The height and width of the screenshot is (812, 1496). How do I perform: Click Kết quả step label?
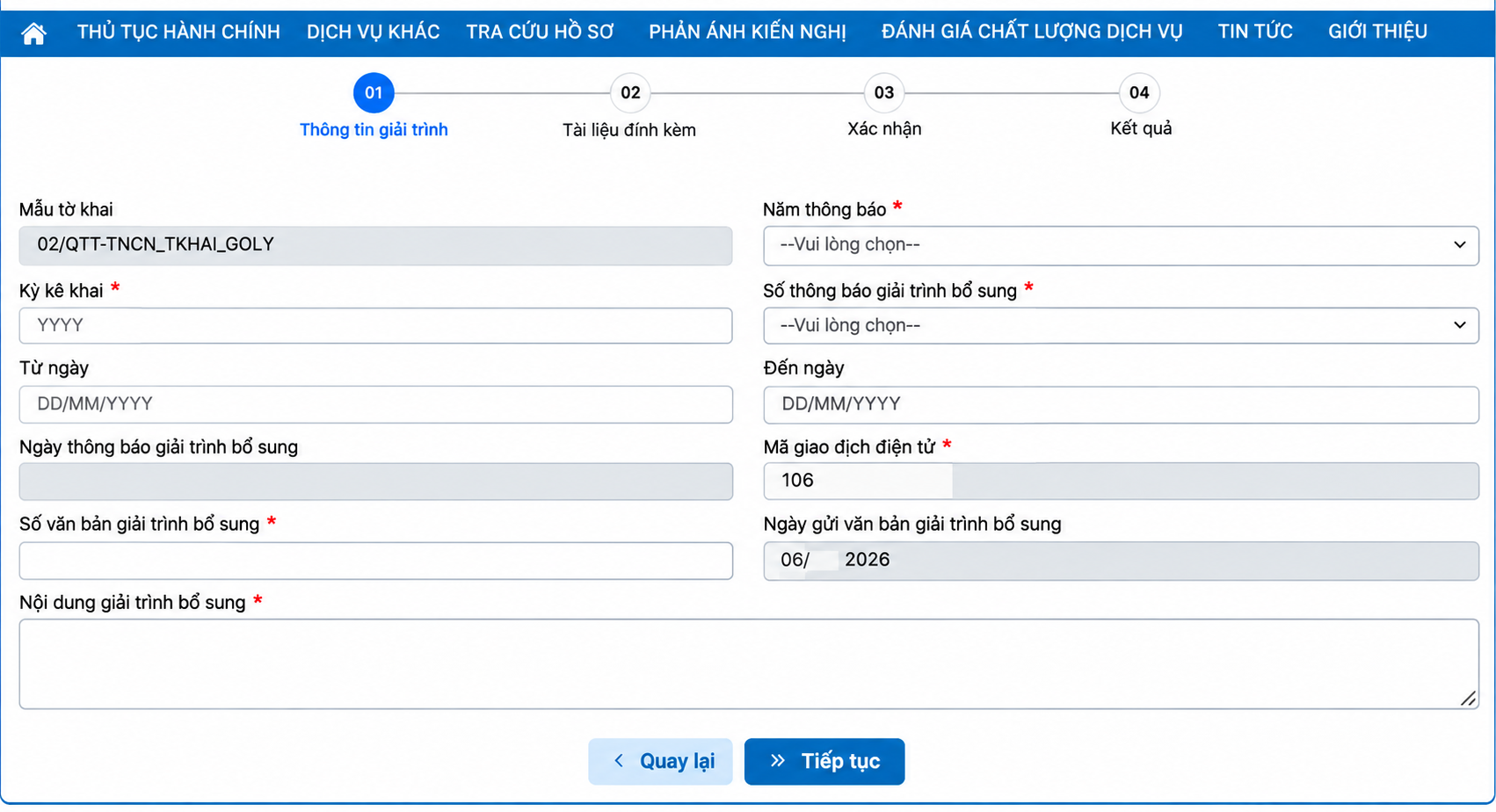tap(1141, 128)
